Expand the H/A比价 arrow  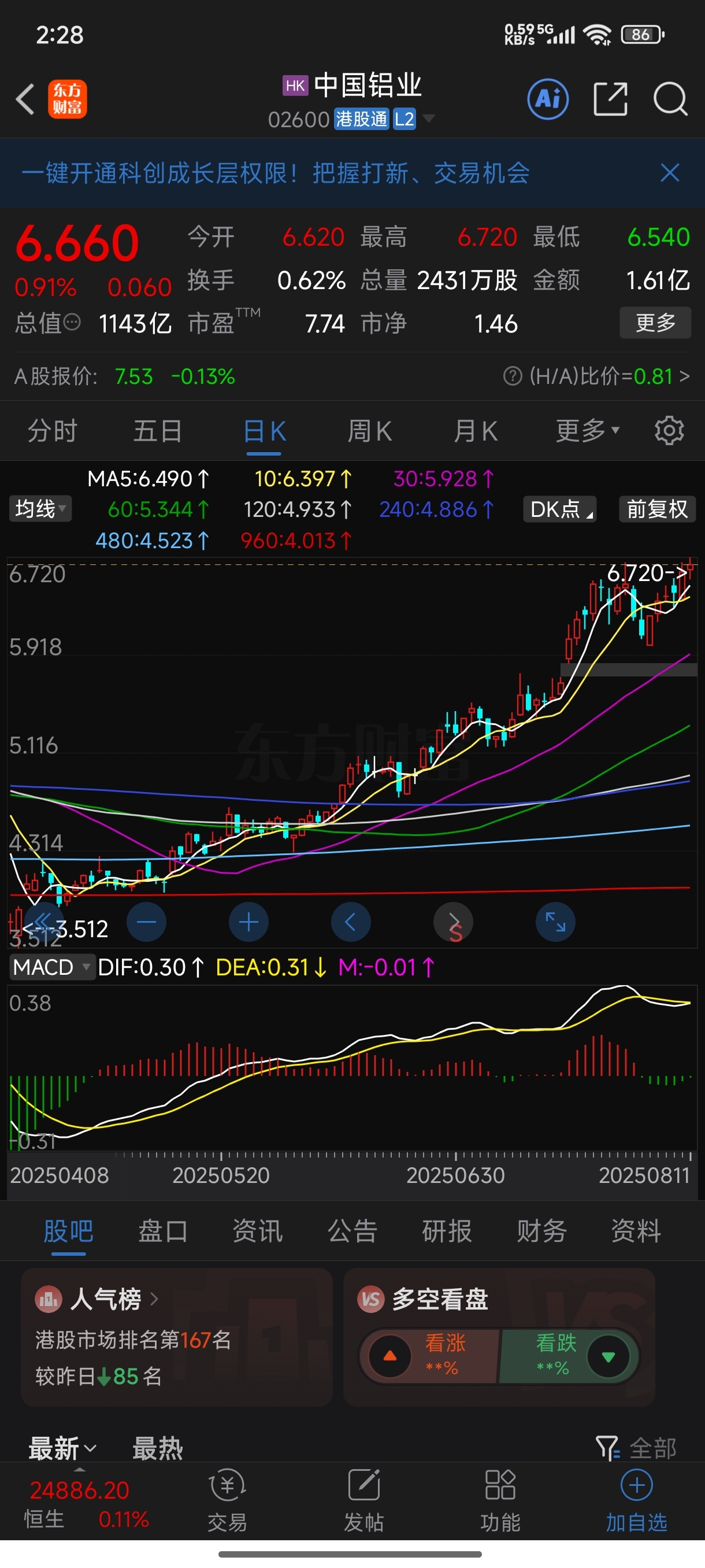pyautogui.click(x=685, y=376)
